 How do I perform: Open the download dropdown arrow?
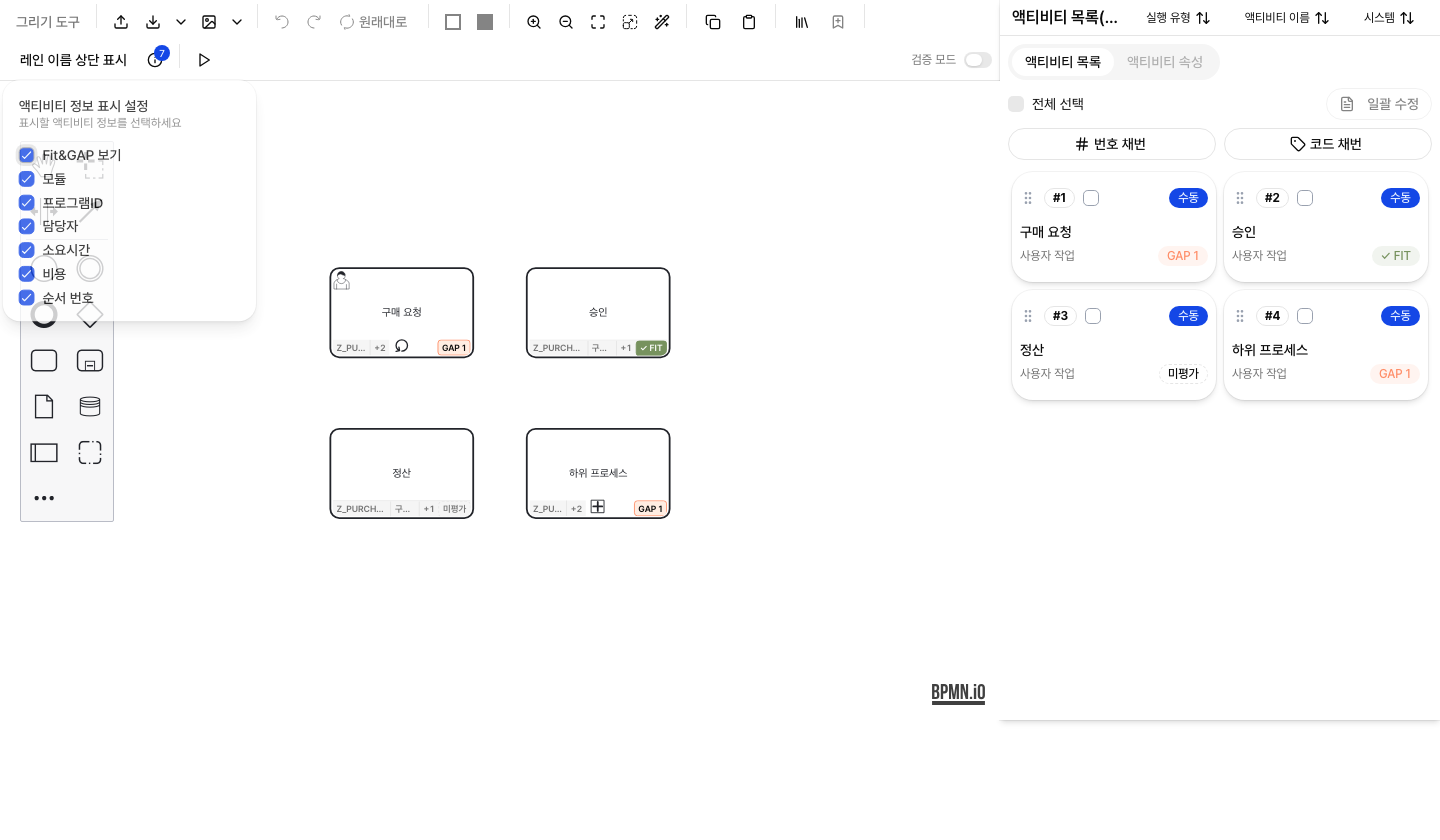tap(181, 22)
